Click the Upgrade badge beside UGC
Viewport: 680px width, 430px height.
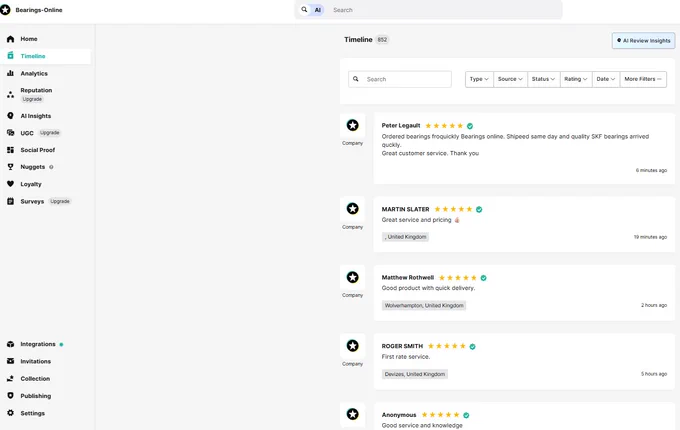coord(49,133)
